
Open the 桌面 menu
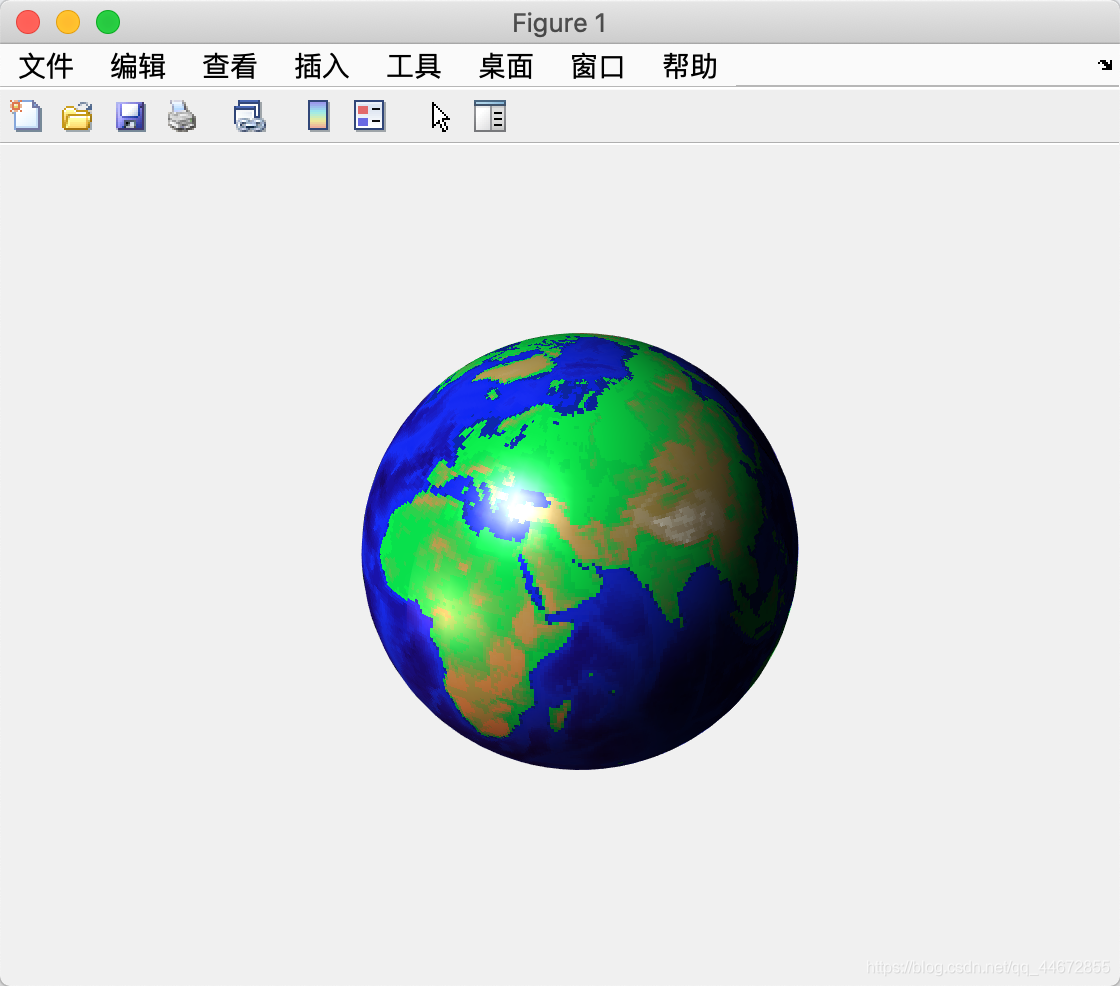pos(505,66)
